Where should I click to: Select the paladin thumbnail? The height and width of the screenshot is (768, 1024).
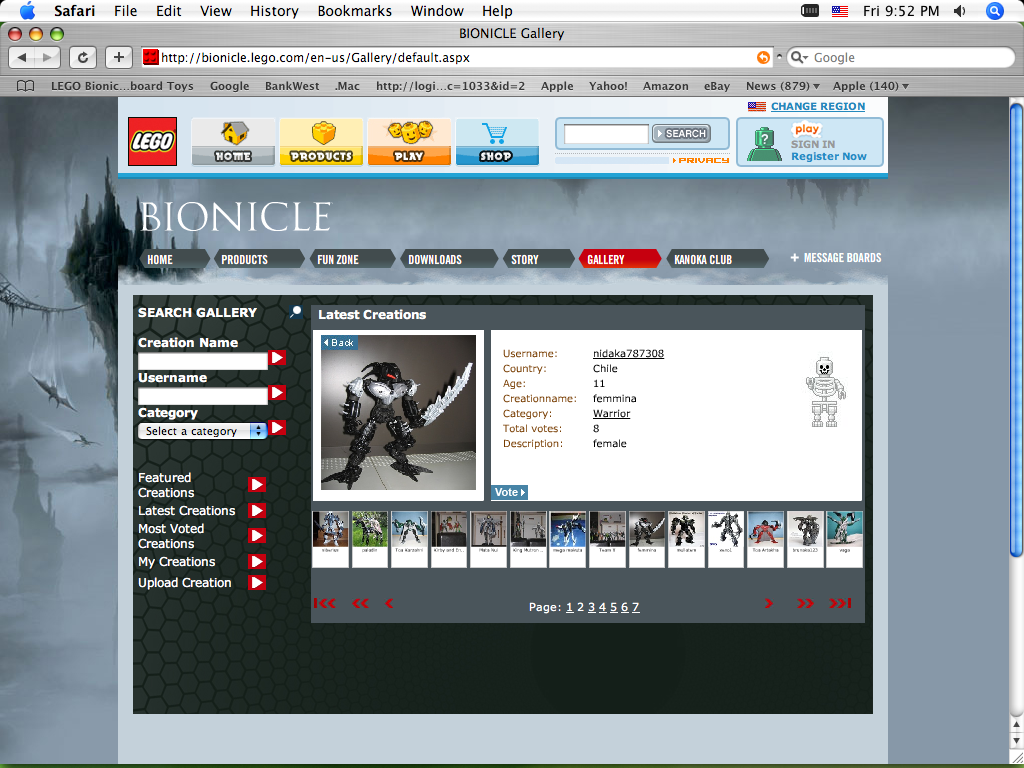click(370, 539)
